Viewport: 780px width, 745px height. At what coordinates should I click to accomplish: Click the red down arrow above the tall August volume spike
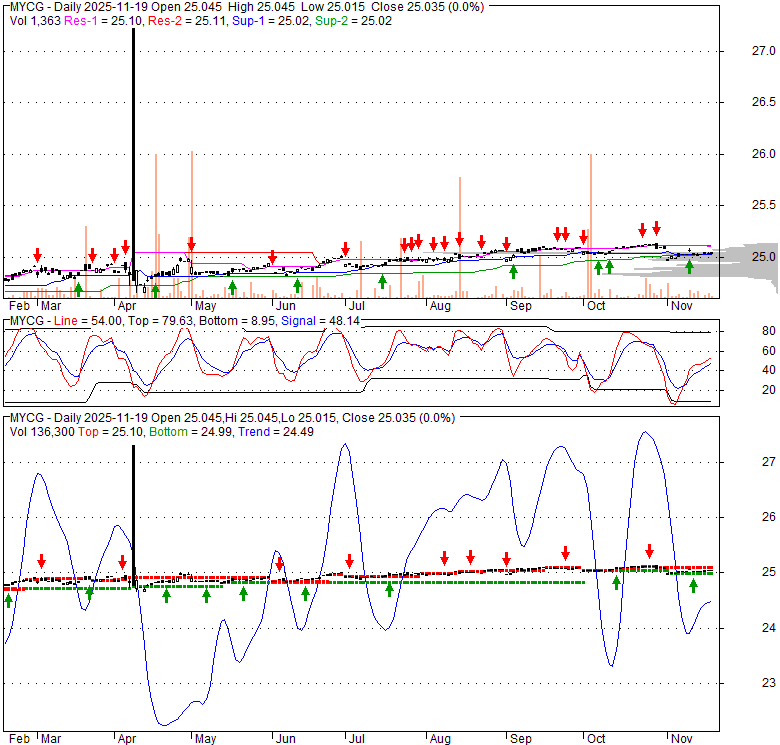(459, 239)
